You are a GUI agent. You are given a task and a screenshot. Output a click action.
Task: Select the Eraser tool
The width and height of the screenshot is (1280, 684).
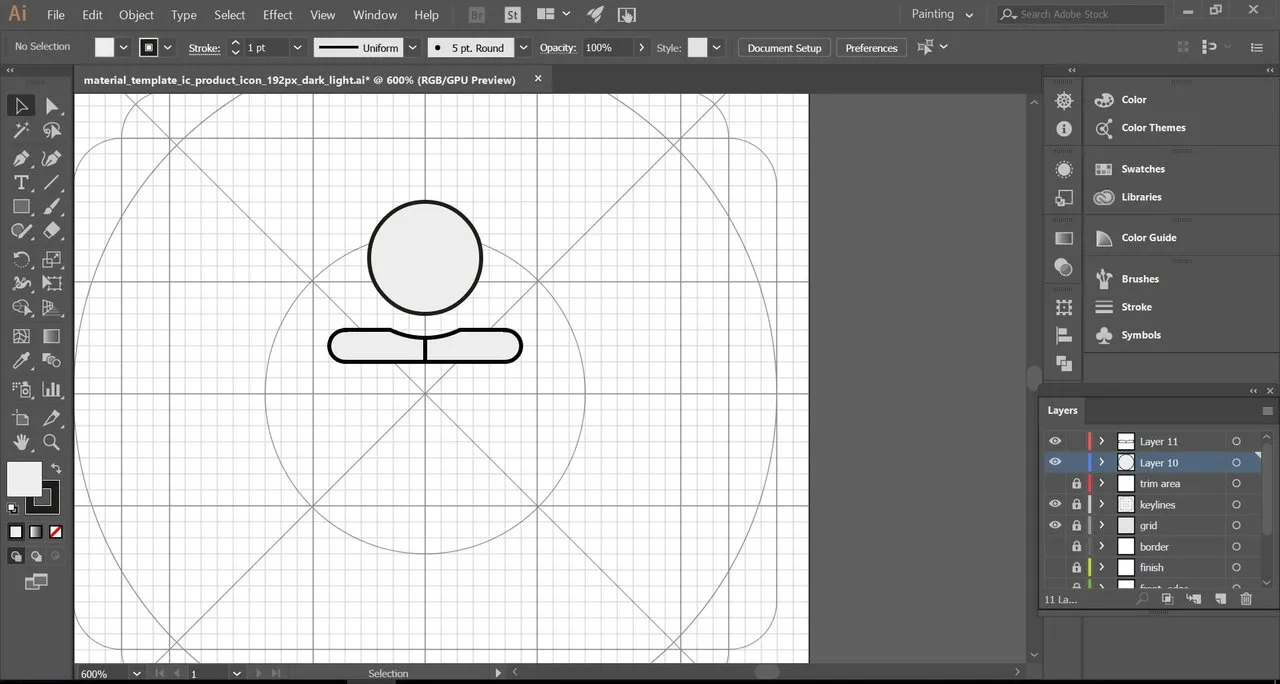(52, 231)
